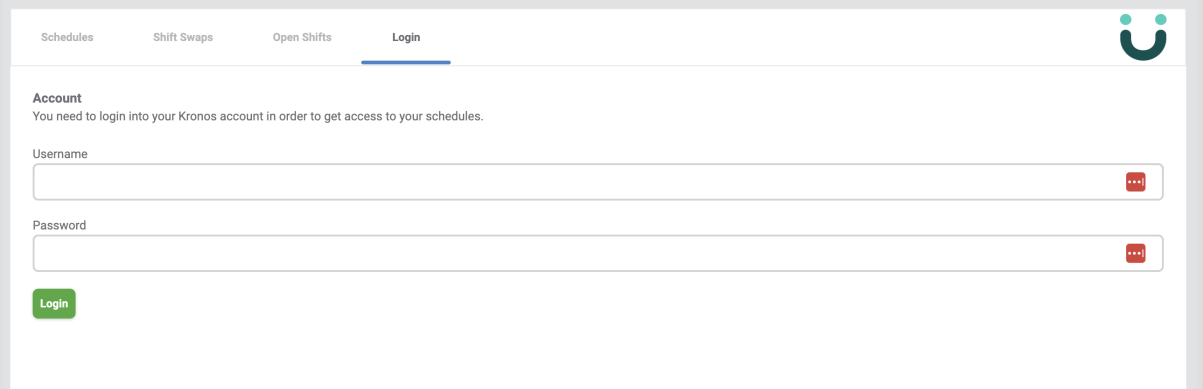This screenshot has height=389, width=1203.
Task: Click the Kronos account instruction text
Action: 258,116
